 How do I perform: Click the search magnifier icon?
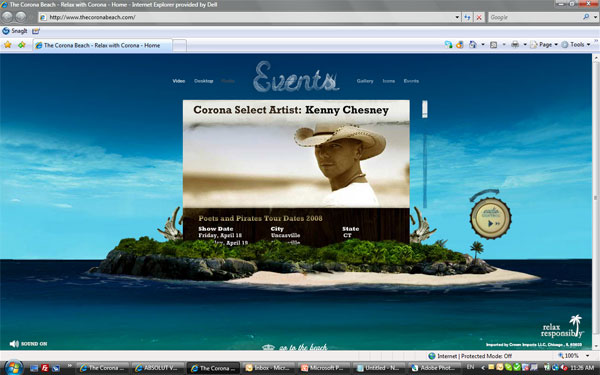586,17
